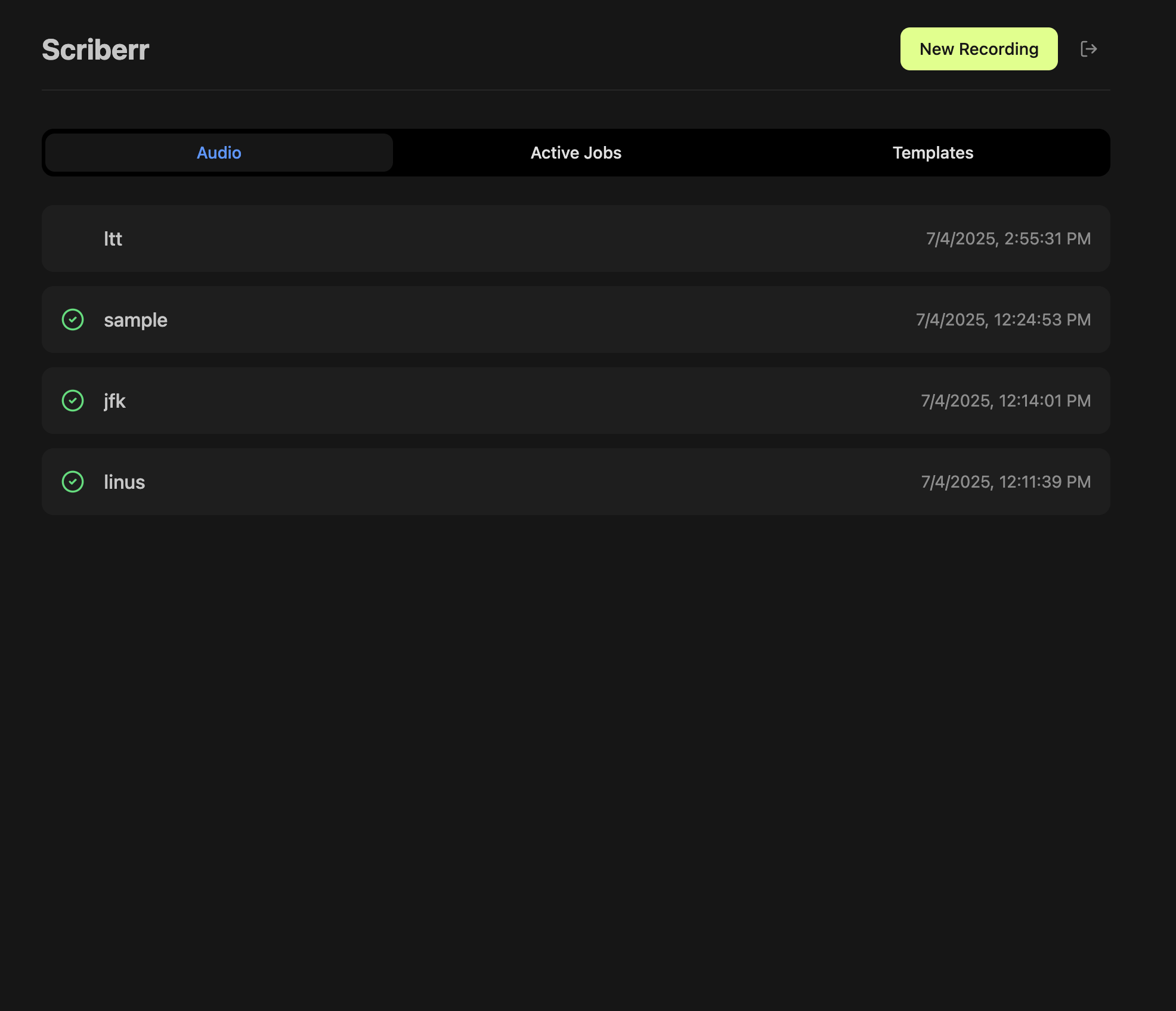
Task: Click the logout icon beside New Recording
Action: (x=1089, y=49)
